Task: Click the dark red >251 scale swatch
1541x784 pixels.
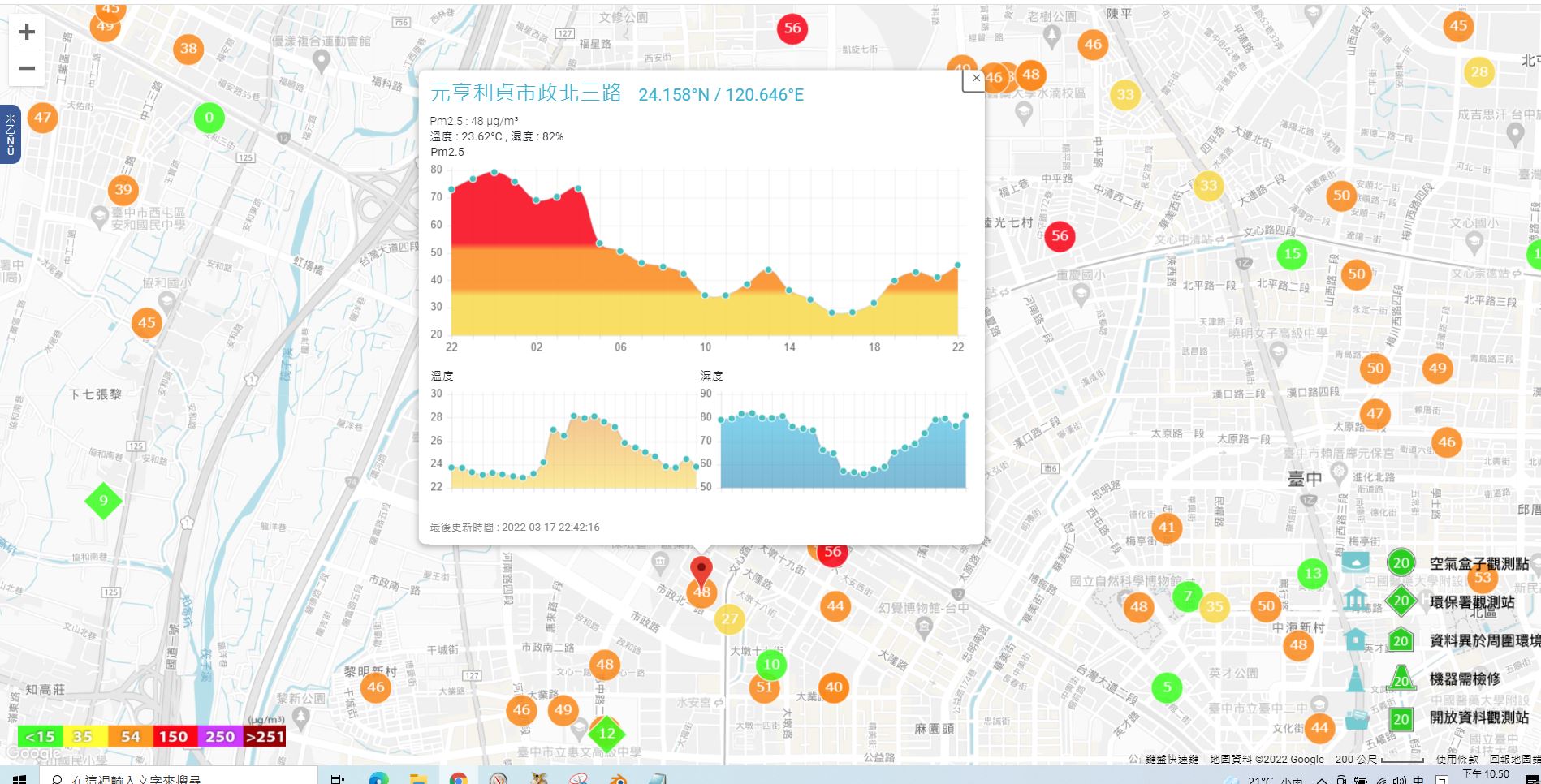Action: pos(264,736)
